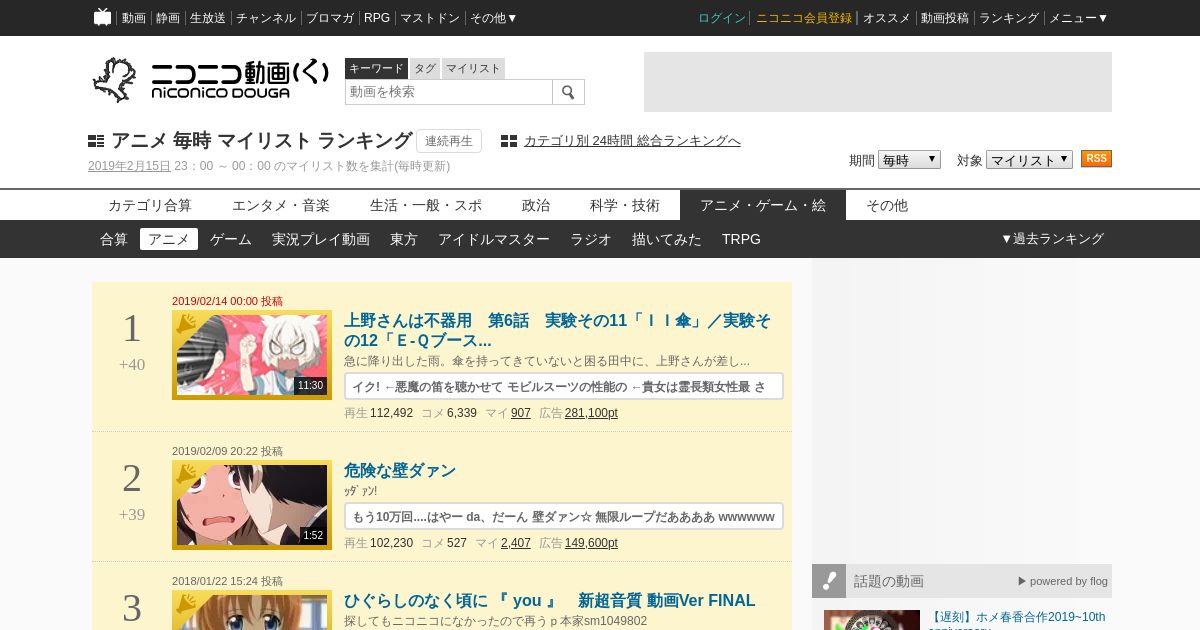This screenshot has height=630, width=1200.
Task: Open the ブロマガ link in top bar
Action: [x=330, y=18]
